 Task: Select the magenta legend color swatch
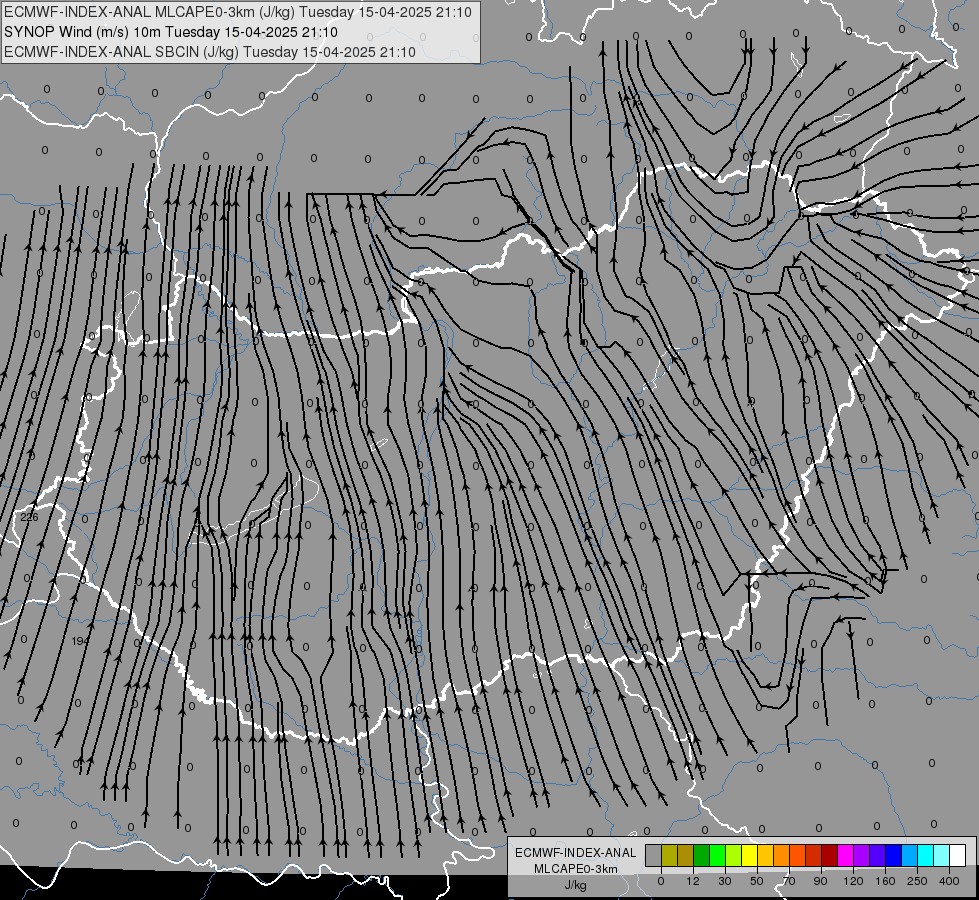click(845, 855)
